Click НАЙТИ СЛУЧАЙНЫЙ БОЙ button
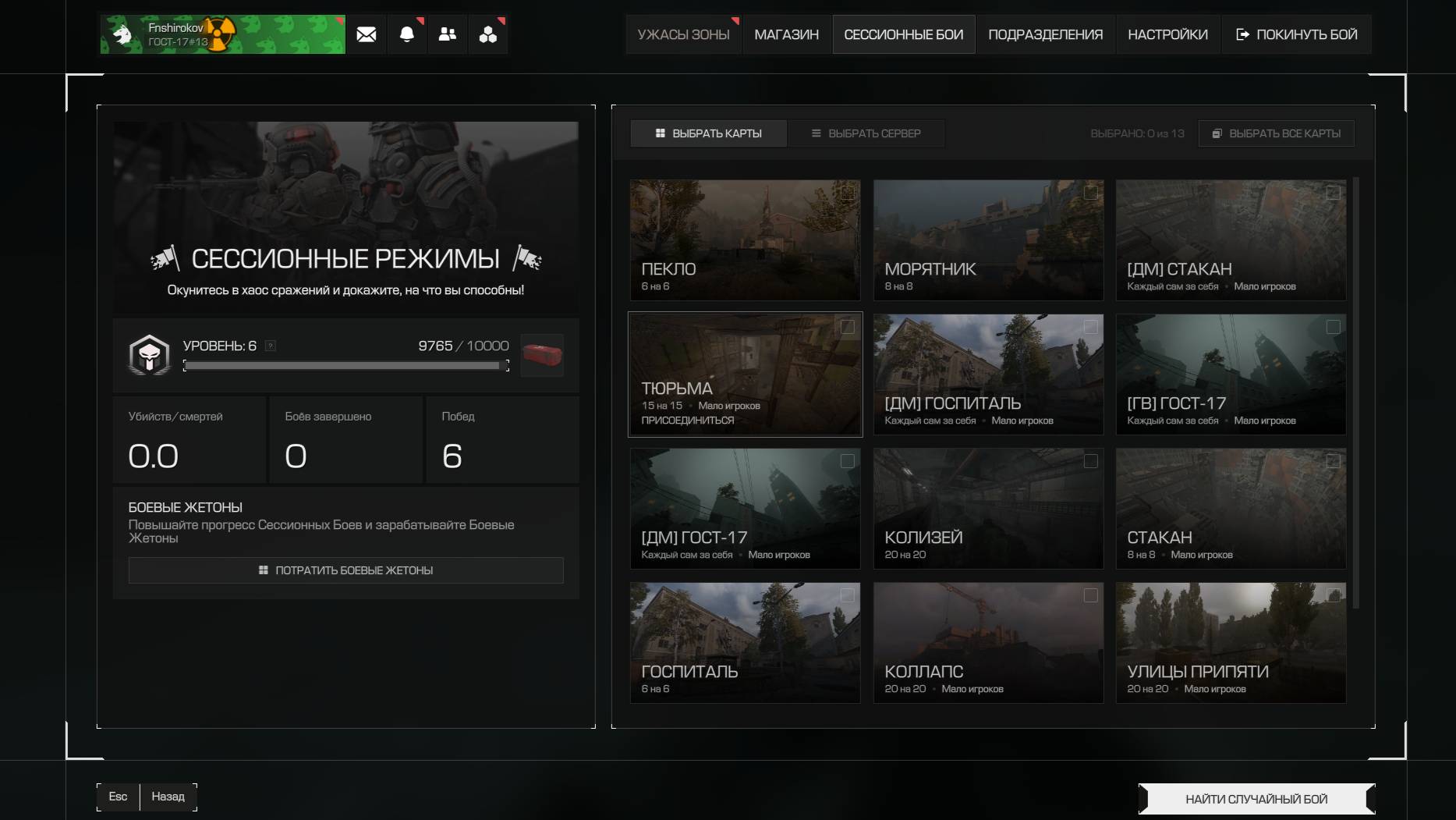1456x820 pixels. click(x=1256, y=799)
